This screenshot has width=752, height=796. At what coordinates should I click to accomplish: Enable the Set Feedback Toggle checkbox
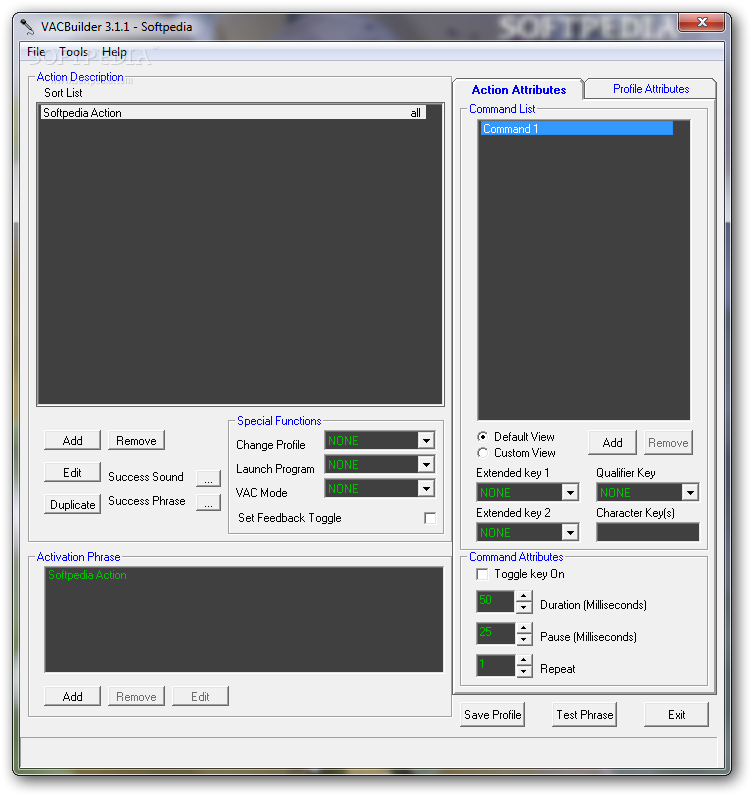[430, 518]
